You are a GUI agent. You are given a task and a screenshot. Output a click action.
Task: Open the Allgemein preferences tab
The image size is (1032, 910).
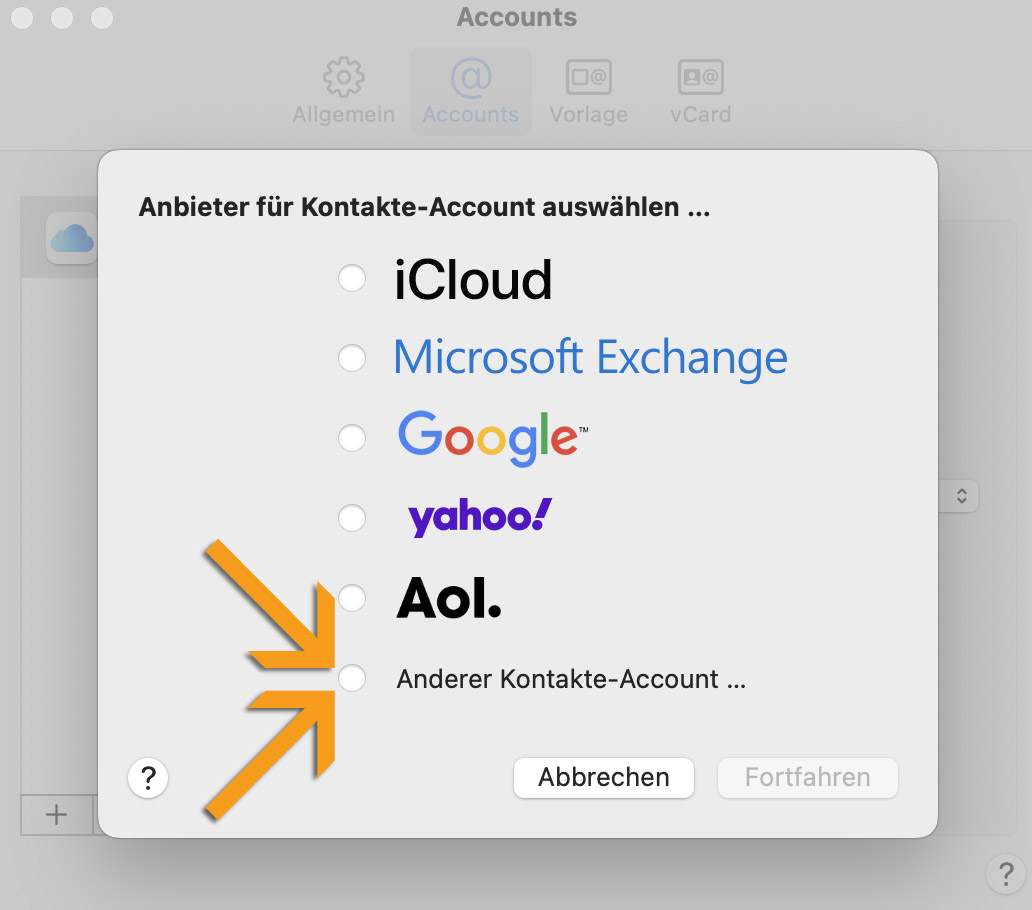click(344, 91)
